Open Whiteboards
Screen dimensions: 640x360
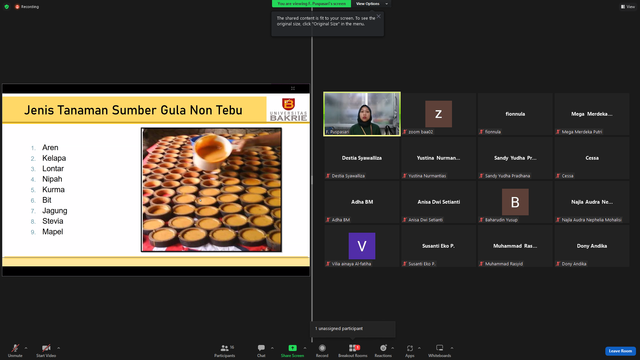[x=440, y=350]
